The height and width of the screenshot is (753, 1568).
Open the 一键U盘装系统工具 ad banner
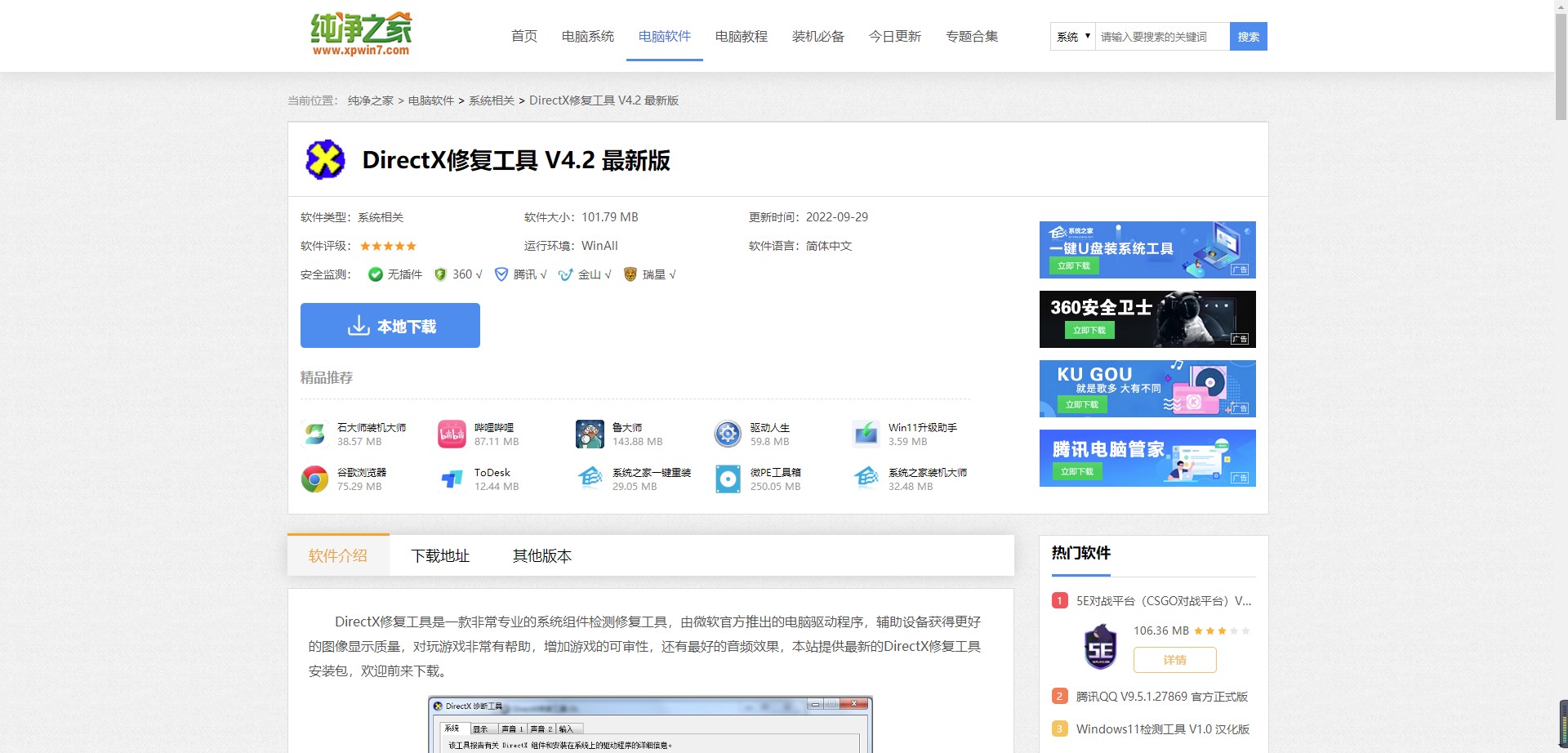[1147, 250]
